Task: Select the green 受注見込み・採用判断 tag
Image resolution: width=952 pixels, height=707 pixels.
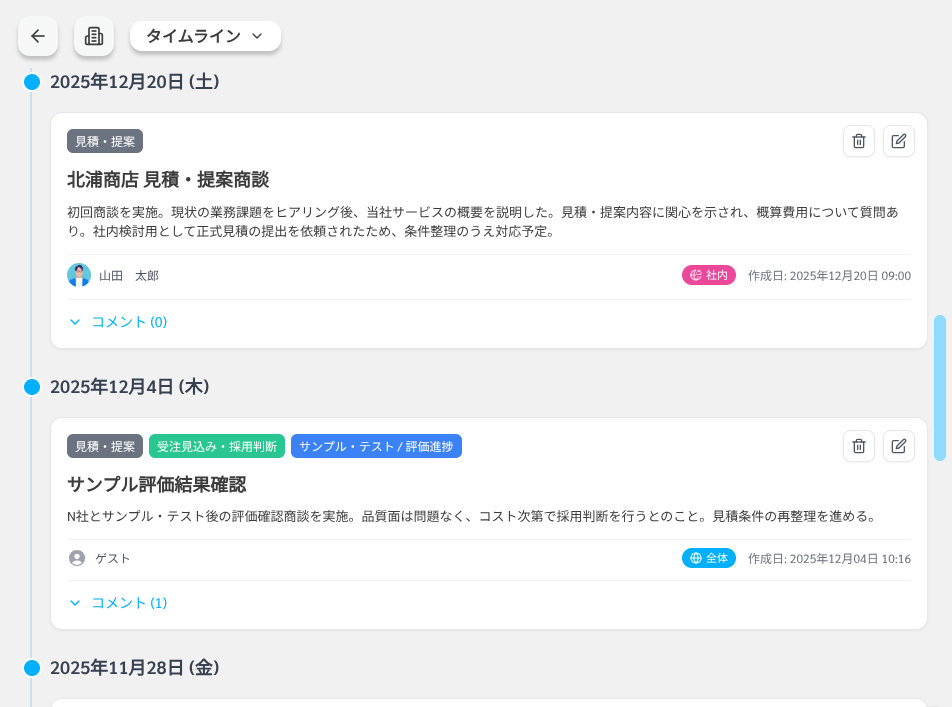Action: pyautogui.click(x=217, y=446)
